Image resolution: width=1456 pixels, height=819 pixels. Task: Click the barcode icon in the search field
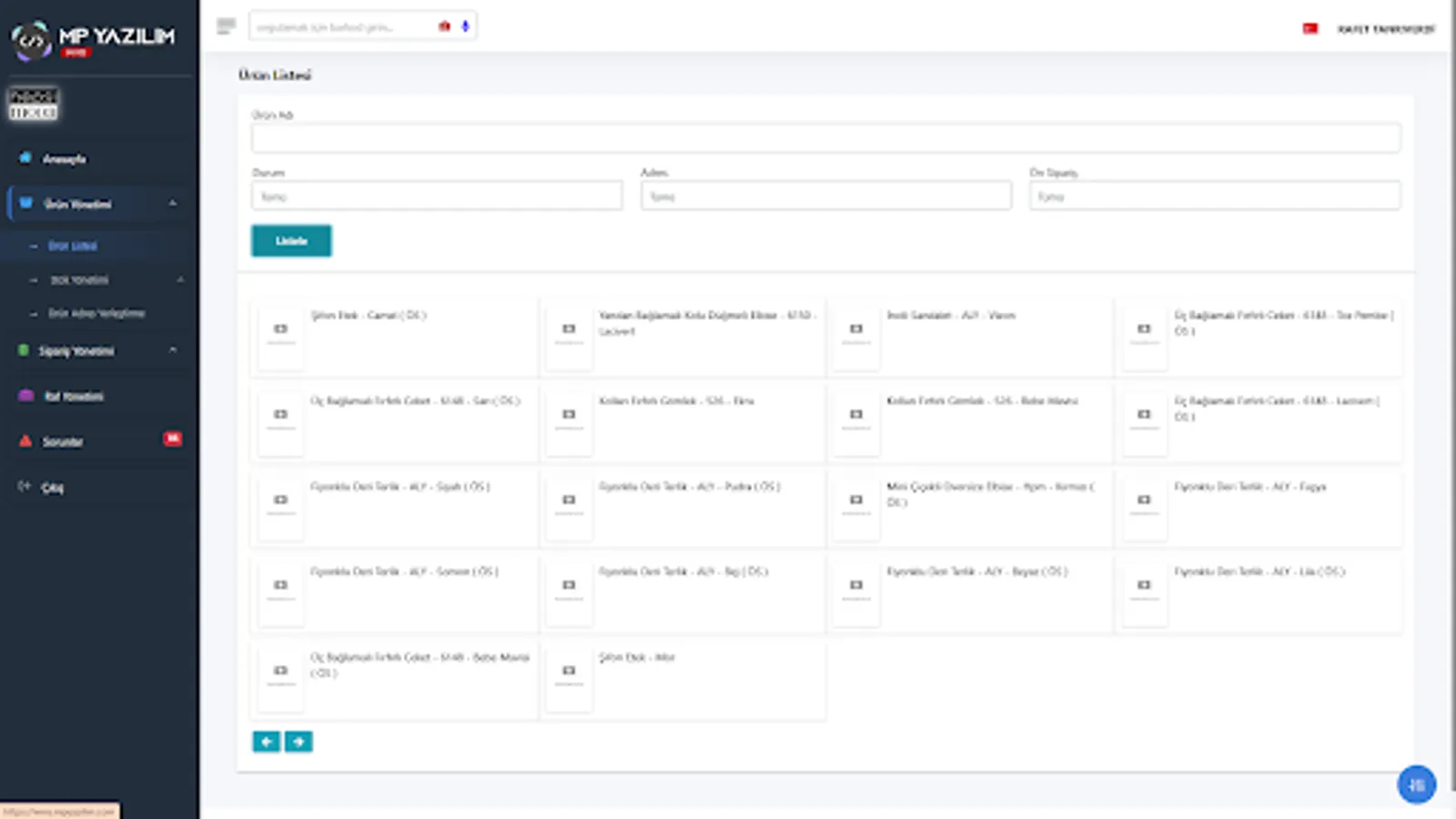(443, 25)
